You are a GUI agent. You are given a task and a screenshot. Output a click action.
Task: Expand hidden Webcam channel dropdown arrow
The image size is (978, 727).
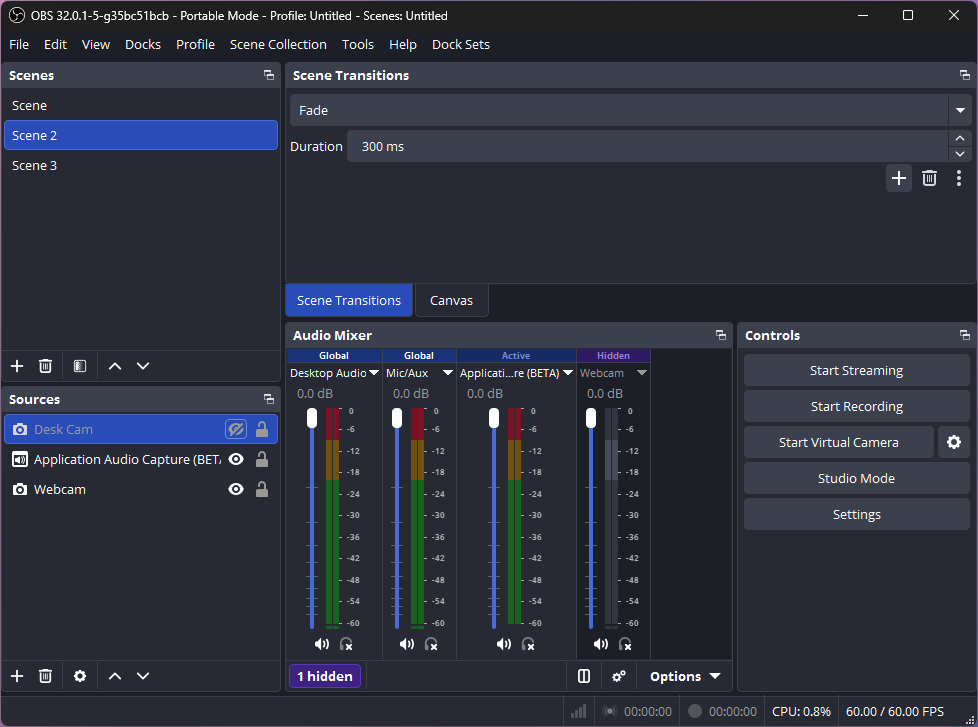click(x=642, y=373)
